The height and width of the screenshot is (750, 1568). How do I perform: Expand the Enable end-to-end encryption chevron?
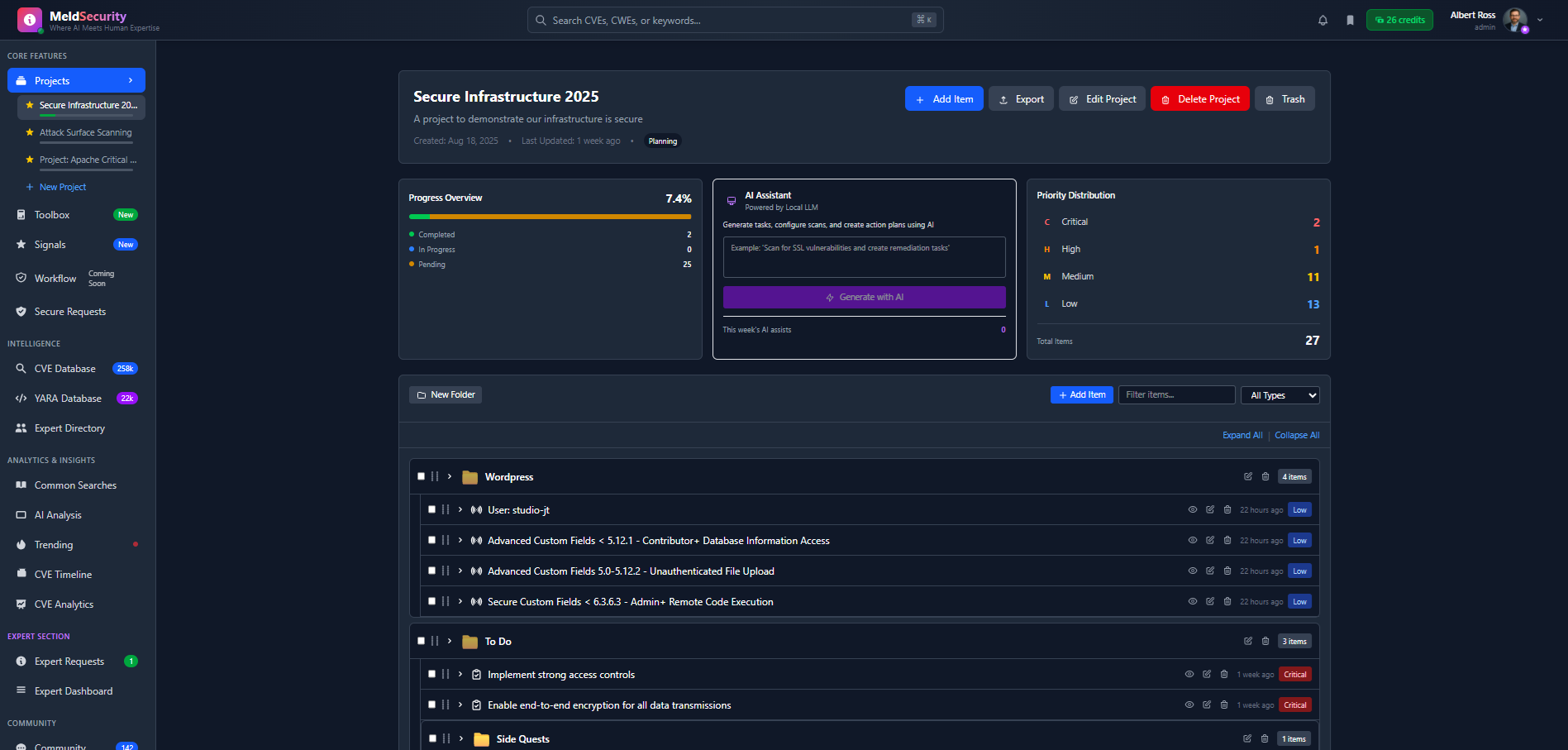click(460, 705)
